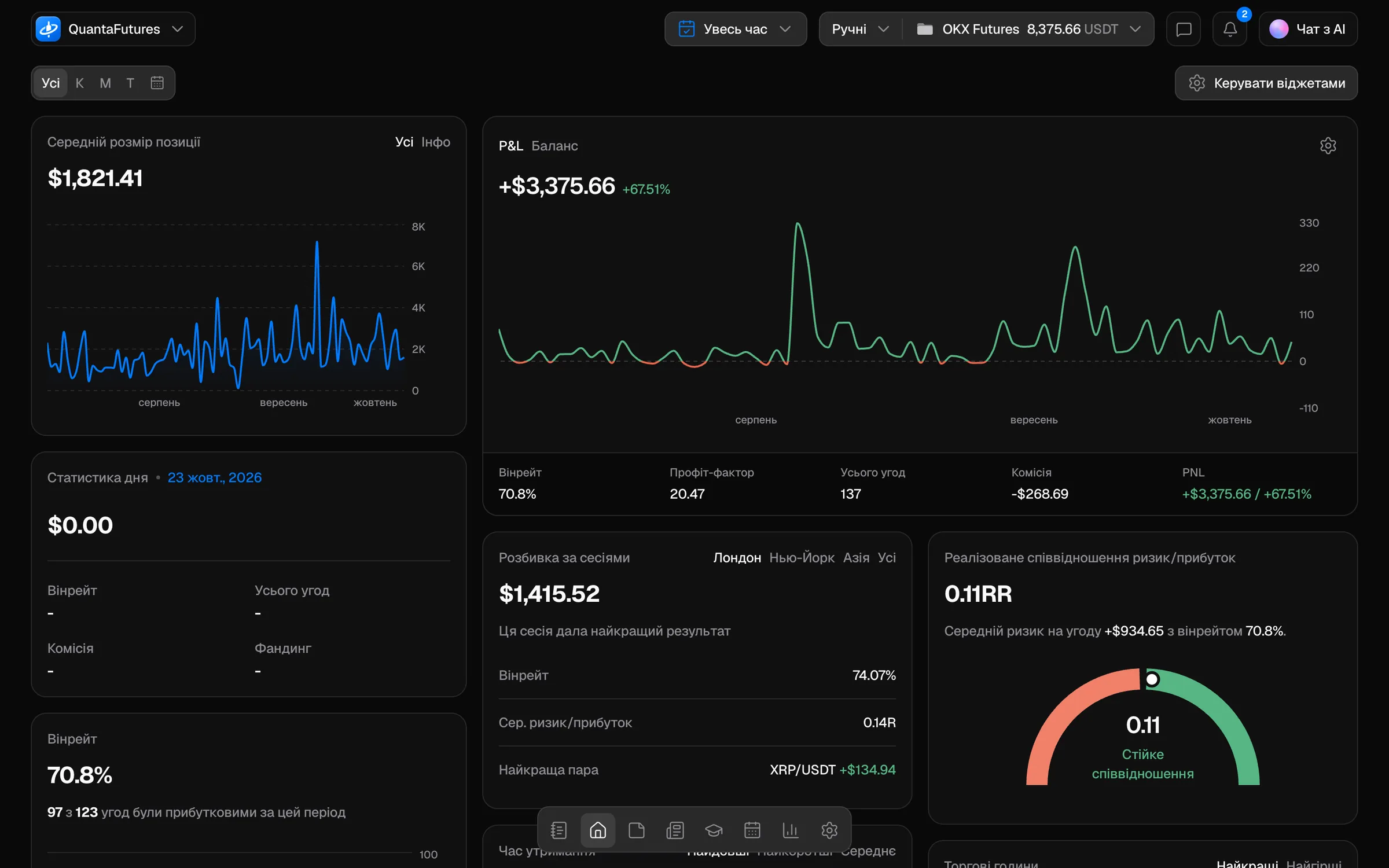Viewport: 1389px width, 868px height.
Task: Open the notifications bell
Action: pyautogui.click(x=1230, y=29)
